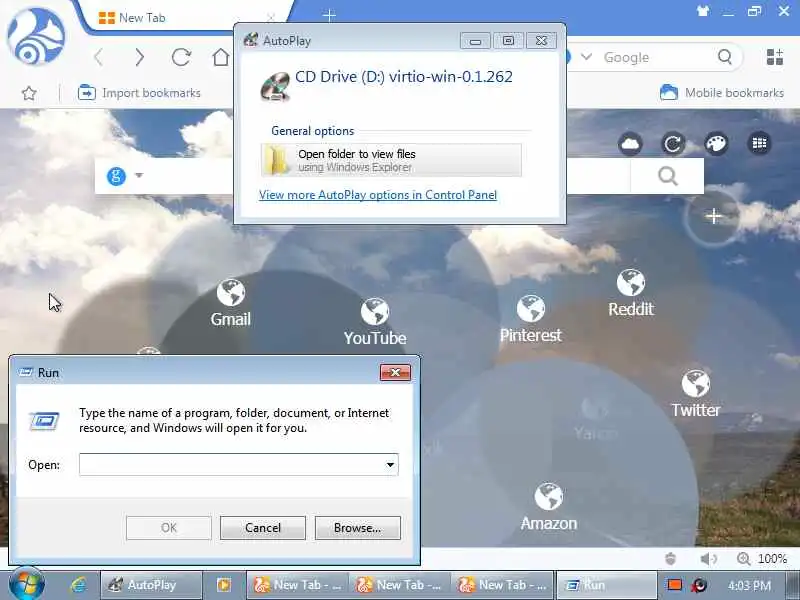Click the UC Browser squirrel logo

[36, 37]
